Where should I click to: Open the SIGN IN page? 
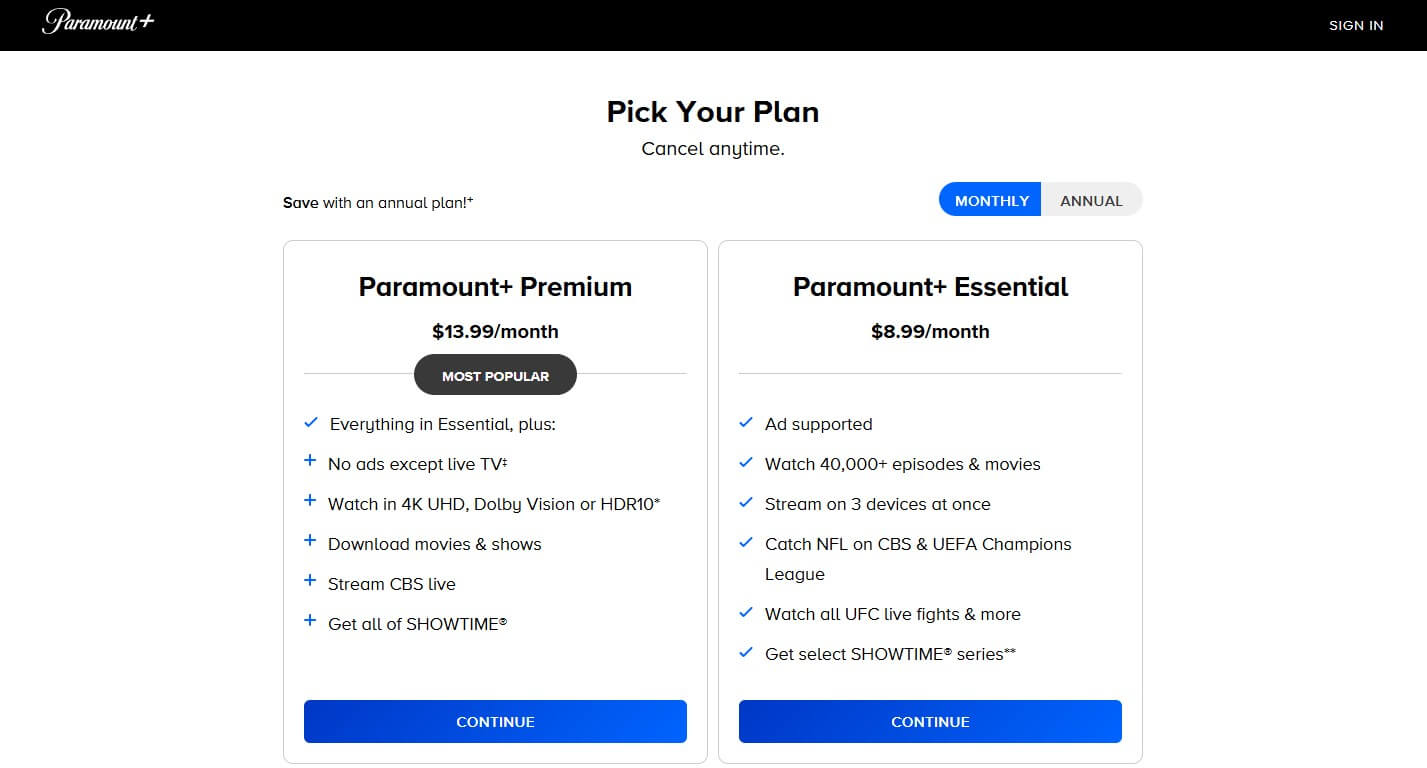(1356, 25)
